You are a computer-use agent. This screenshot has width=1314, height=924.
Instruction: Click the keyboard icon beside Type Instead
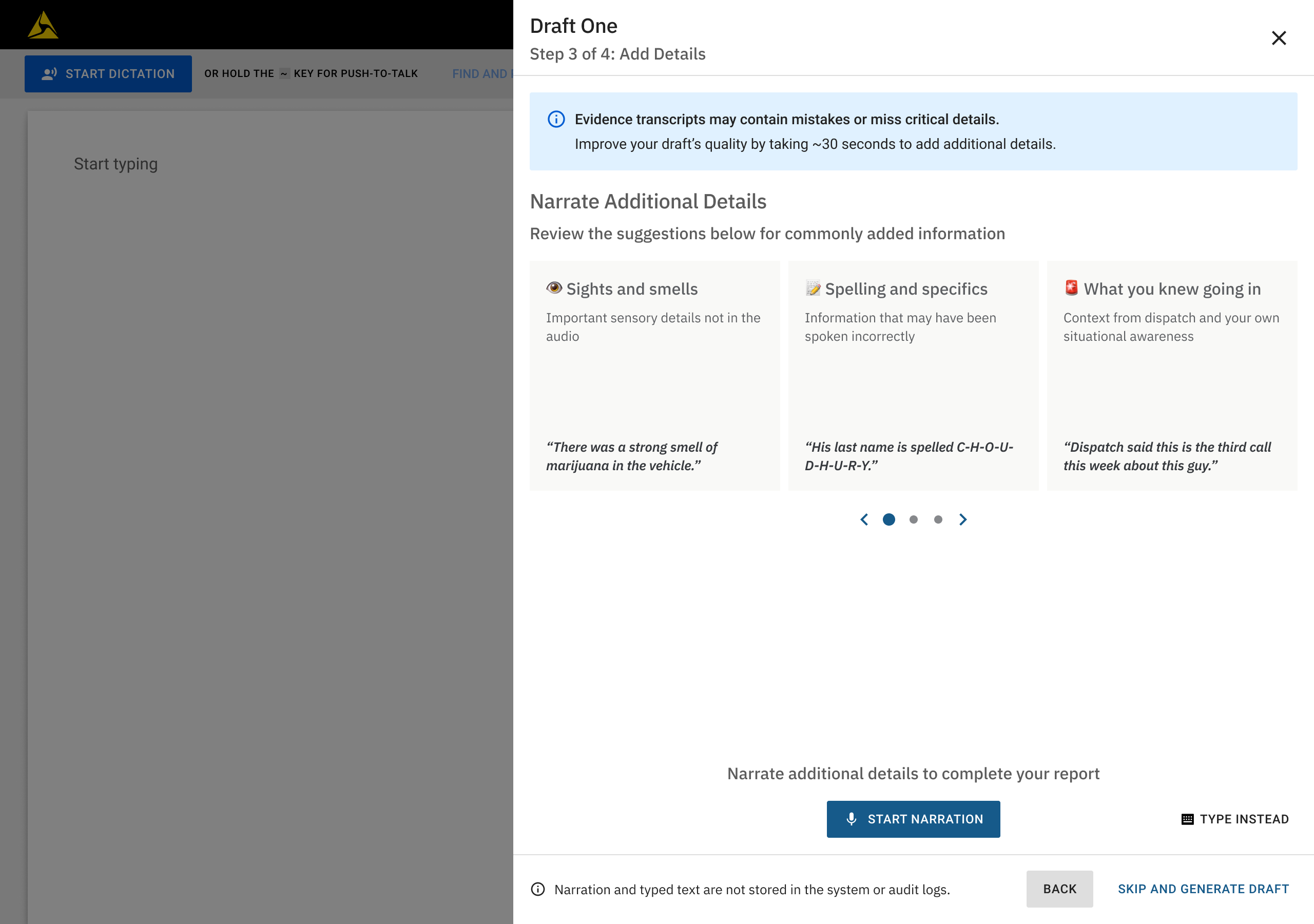[1188, 819]
